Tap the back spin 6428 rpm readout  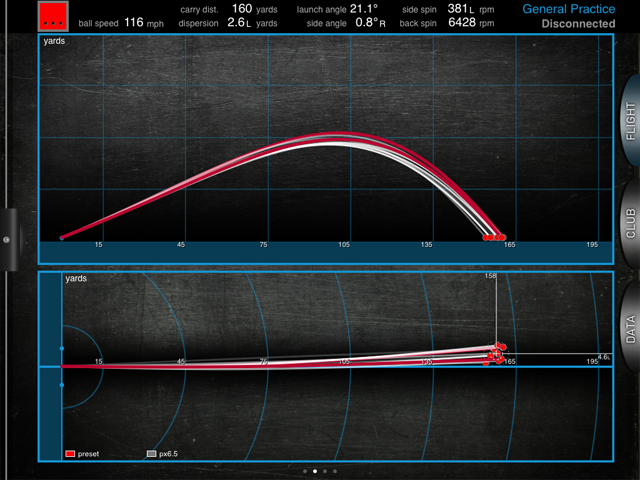point(458,21)
